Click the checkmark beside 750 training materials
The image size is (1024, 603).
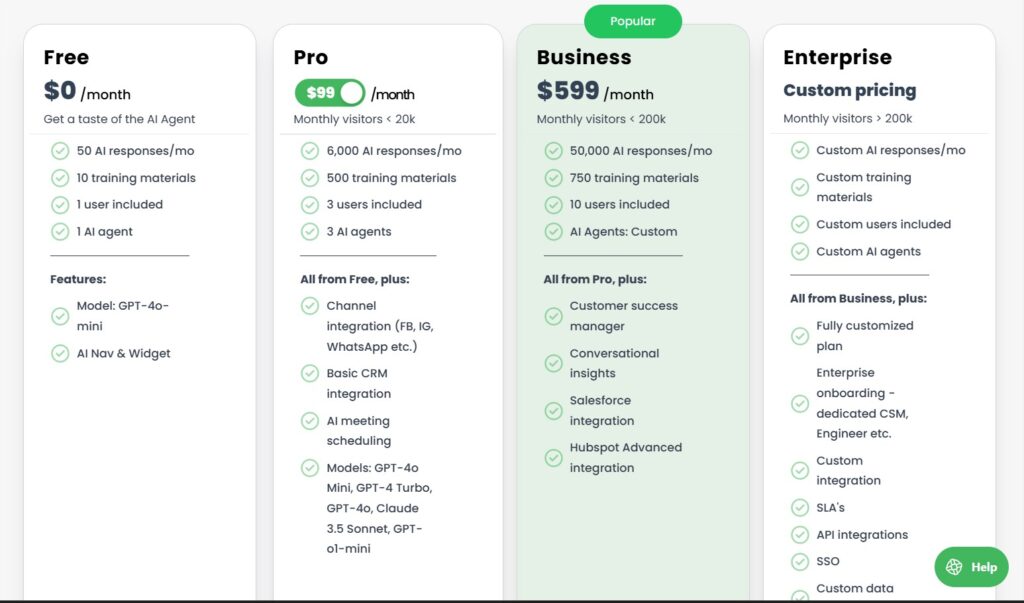(x=553, y=178)
